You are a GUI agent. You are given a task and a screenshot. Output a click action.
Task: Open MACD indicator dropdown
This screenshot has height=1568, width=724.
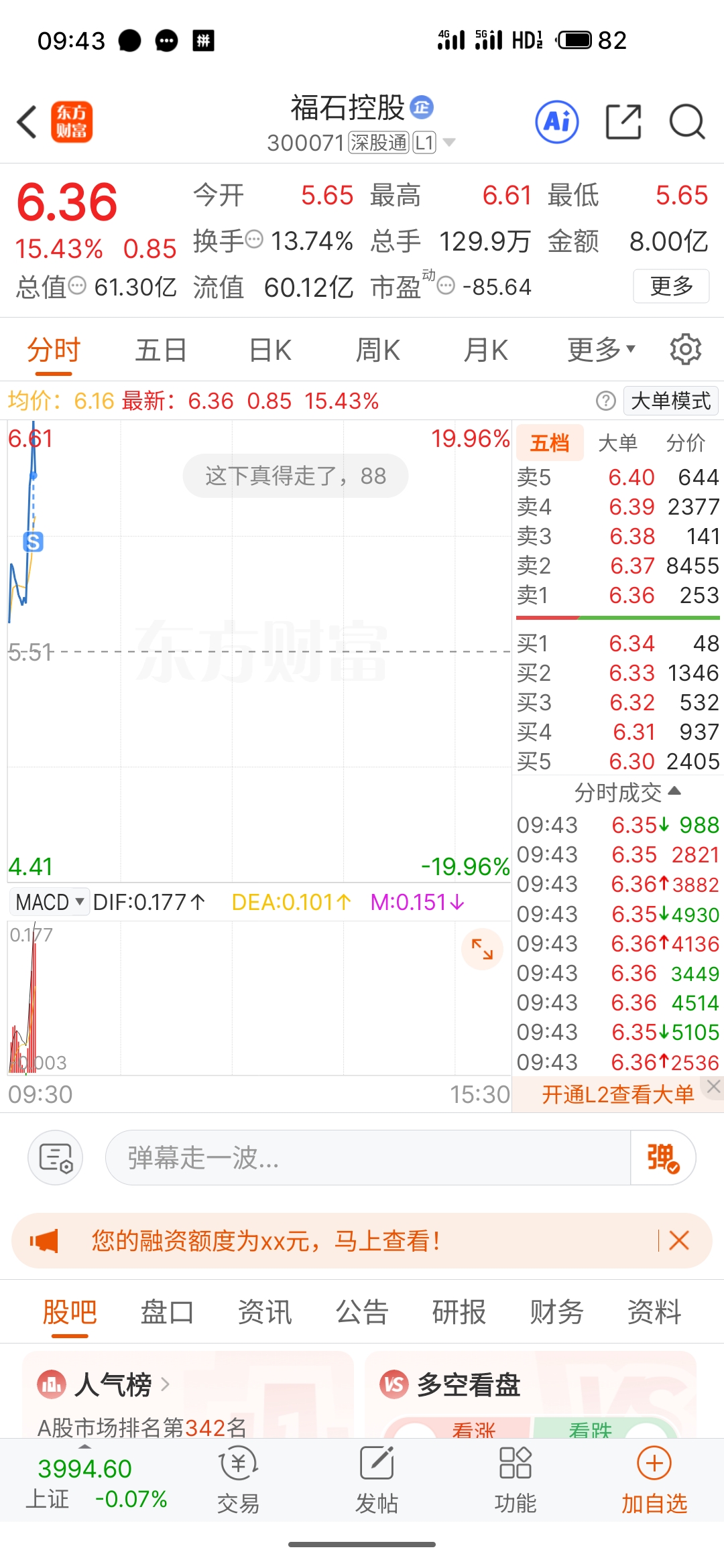pyautogui.click(x=51, y=902)
